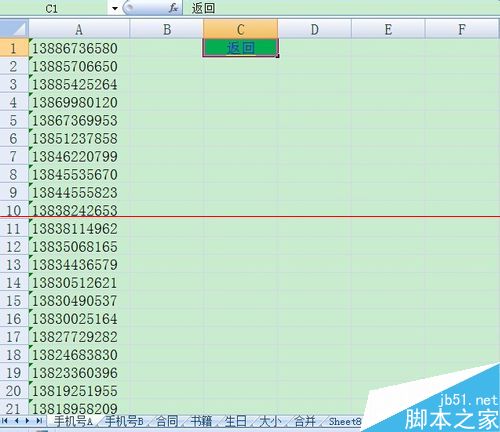Image resolution: width=500 pixels, height=432 pixels.
Task: Click cell with 13830025164
Action: (x=79, y=319)
